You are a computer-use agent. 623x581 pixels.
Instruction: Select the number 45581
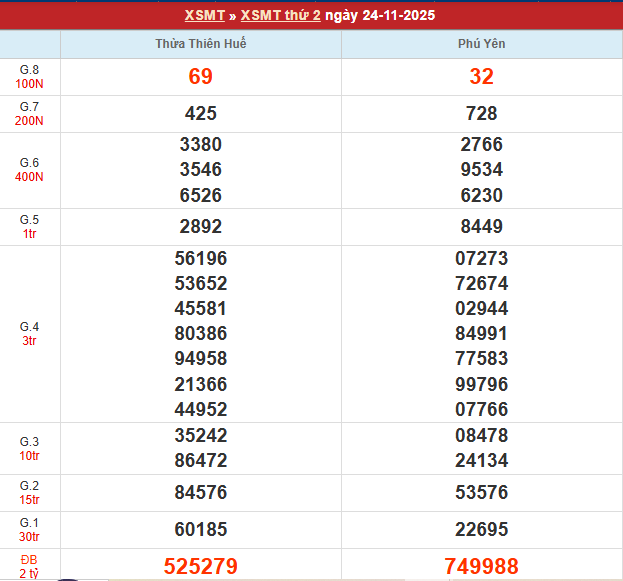(201, 308)
